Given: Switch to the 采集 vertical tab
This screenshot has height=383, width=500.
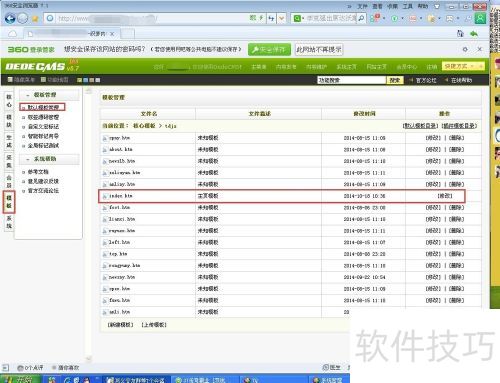Looking at the screenshot, I should click(9, 161).
